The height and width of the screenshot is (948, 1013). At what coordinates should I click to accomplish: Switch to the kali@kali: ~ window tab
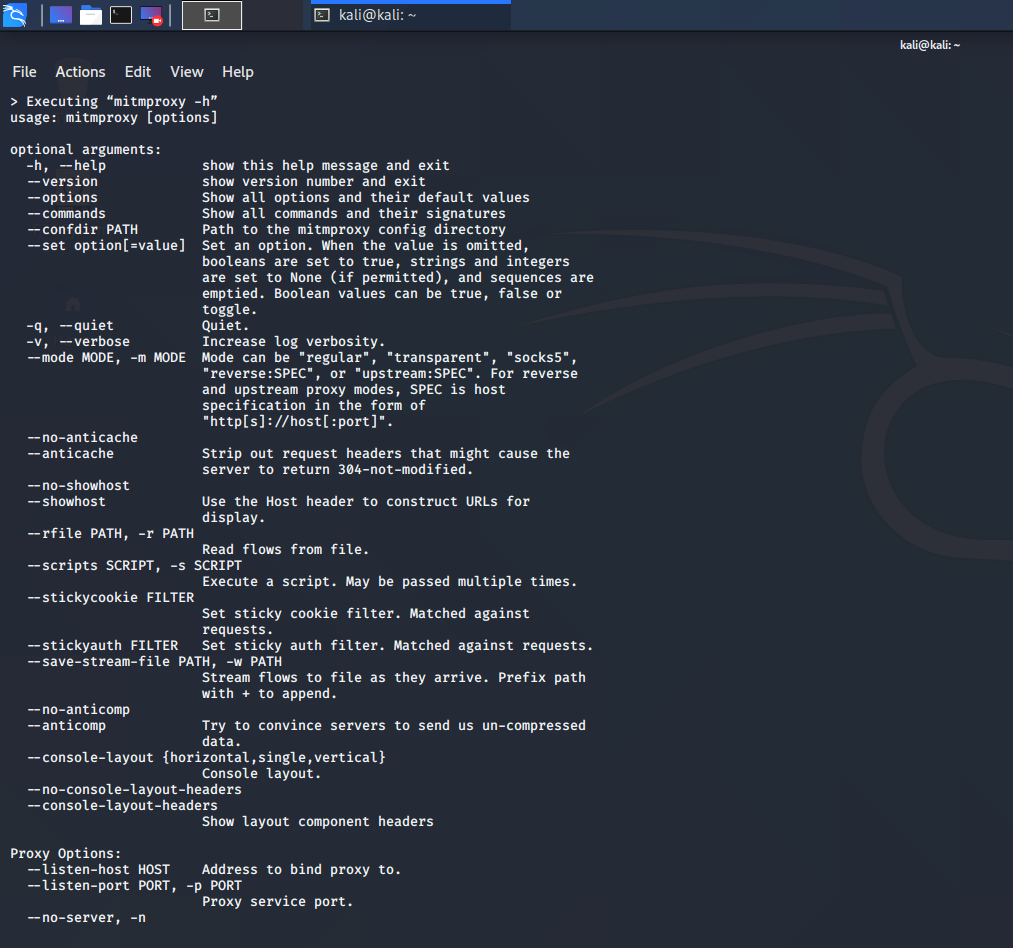click(410, 16)
